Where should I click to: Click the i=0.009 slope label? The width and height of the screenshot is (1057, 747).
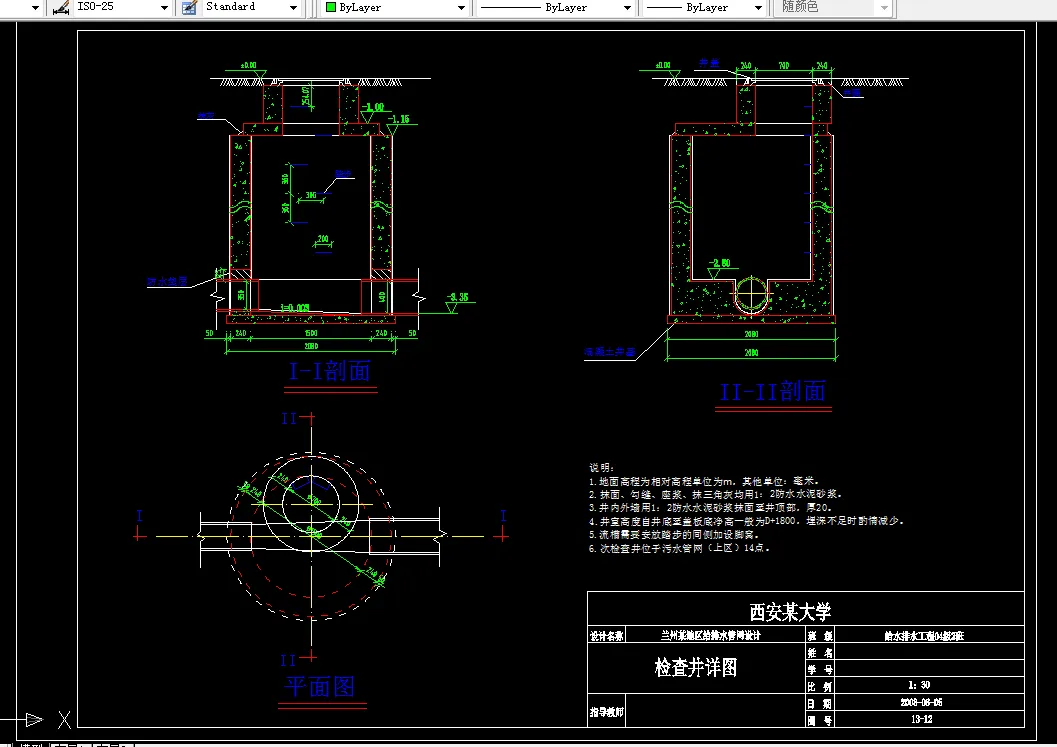point(295,308)
